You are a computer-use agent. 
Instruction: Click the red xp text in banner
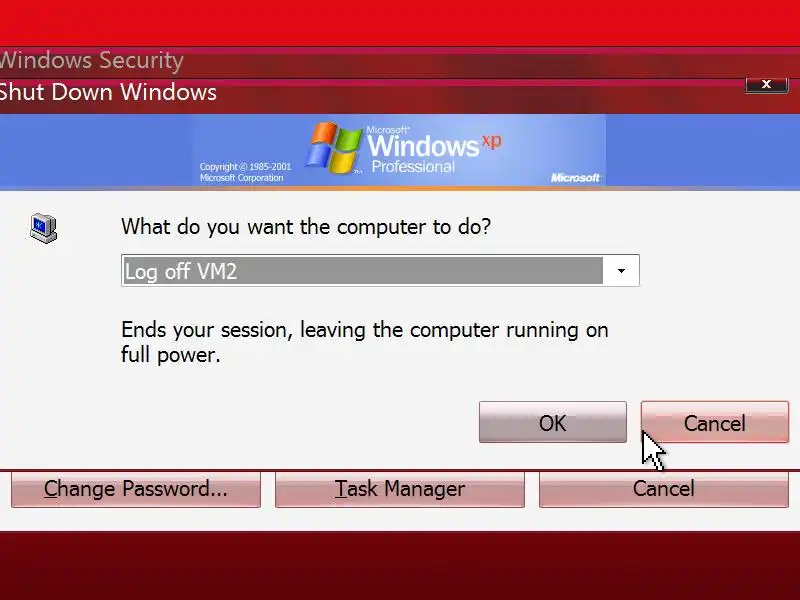[x=491, y=141]
